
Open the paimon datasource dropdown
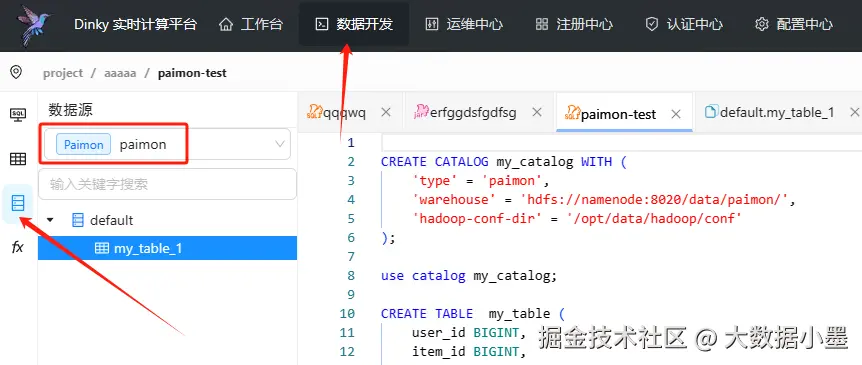pos(167,145)
